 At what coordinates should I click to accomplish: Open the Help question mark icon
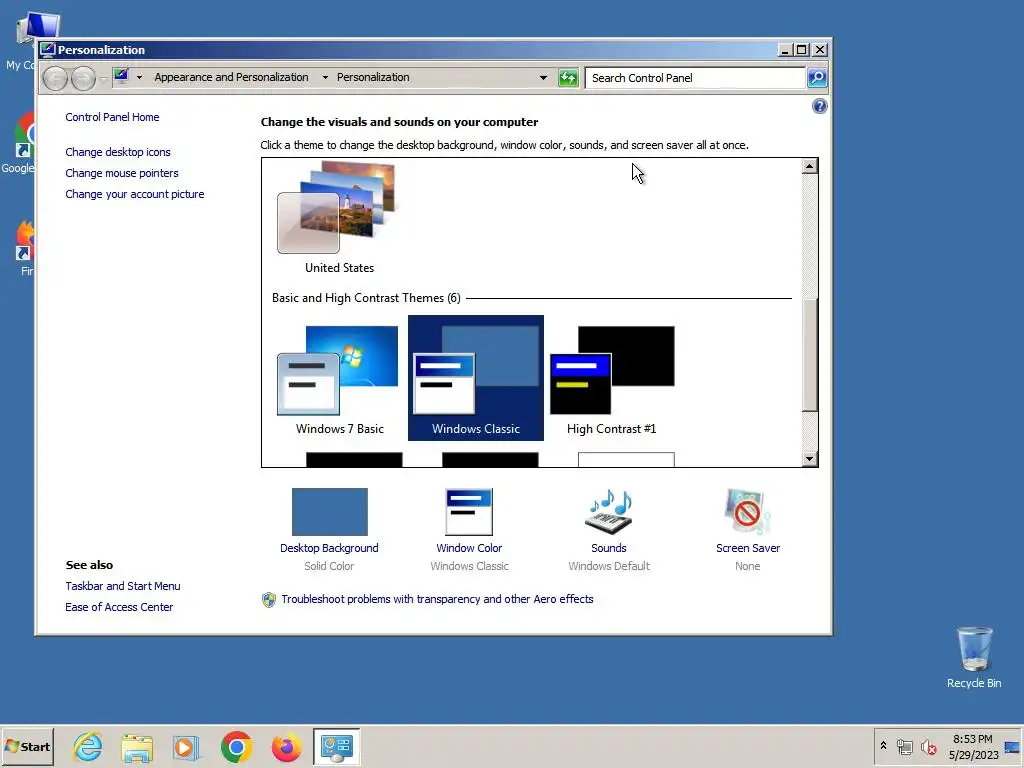(819, 106)
